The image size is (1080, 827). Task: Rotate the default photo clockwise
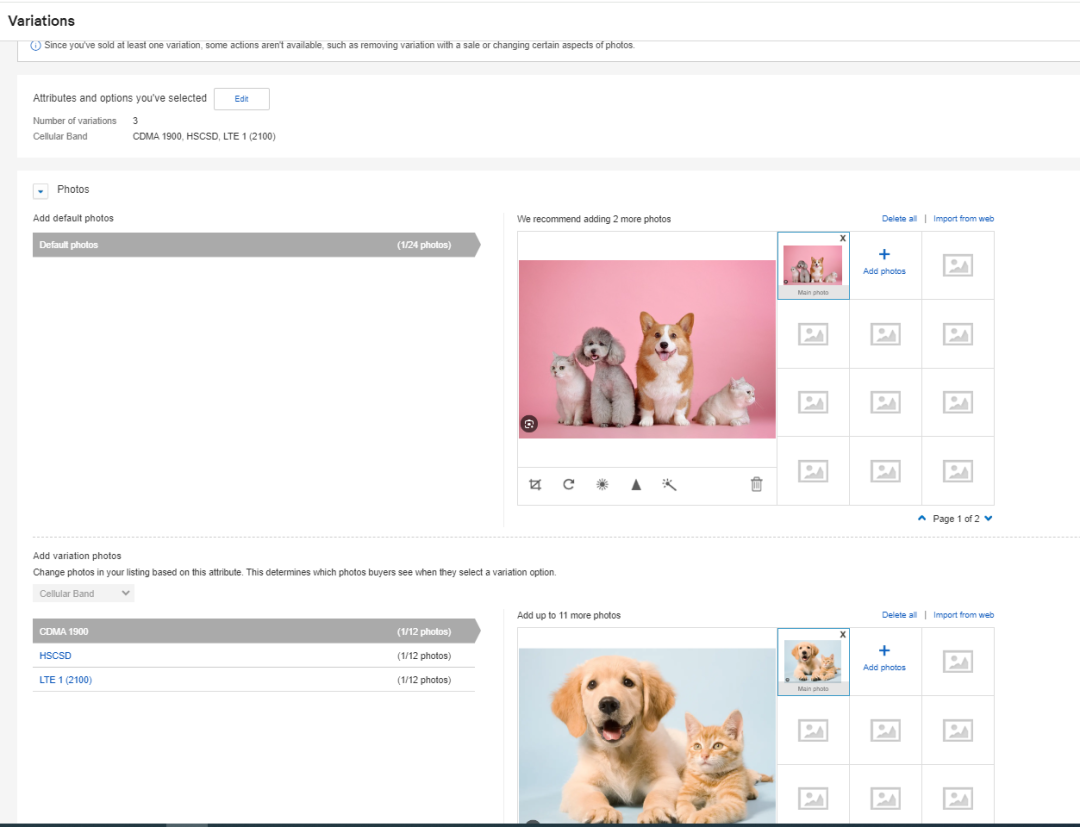(568, 484)
